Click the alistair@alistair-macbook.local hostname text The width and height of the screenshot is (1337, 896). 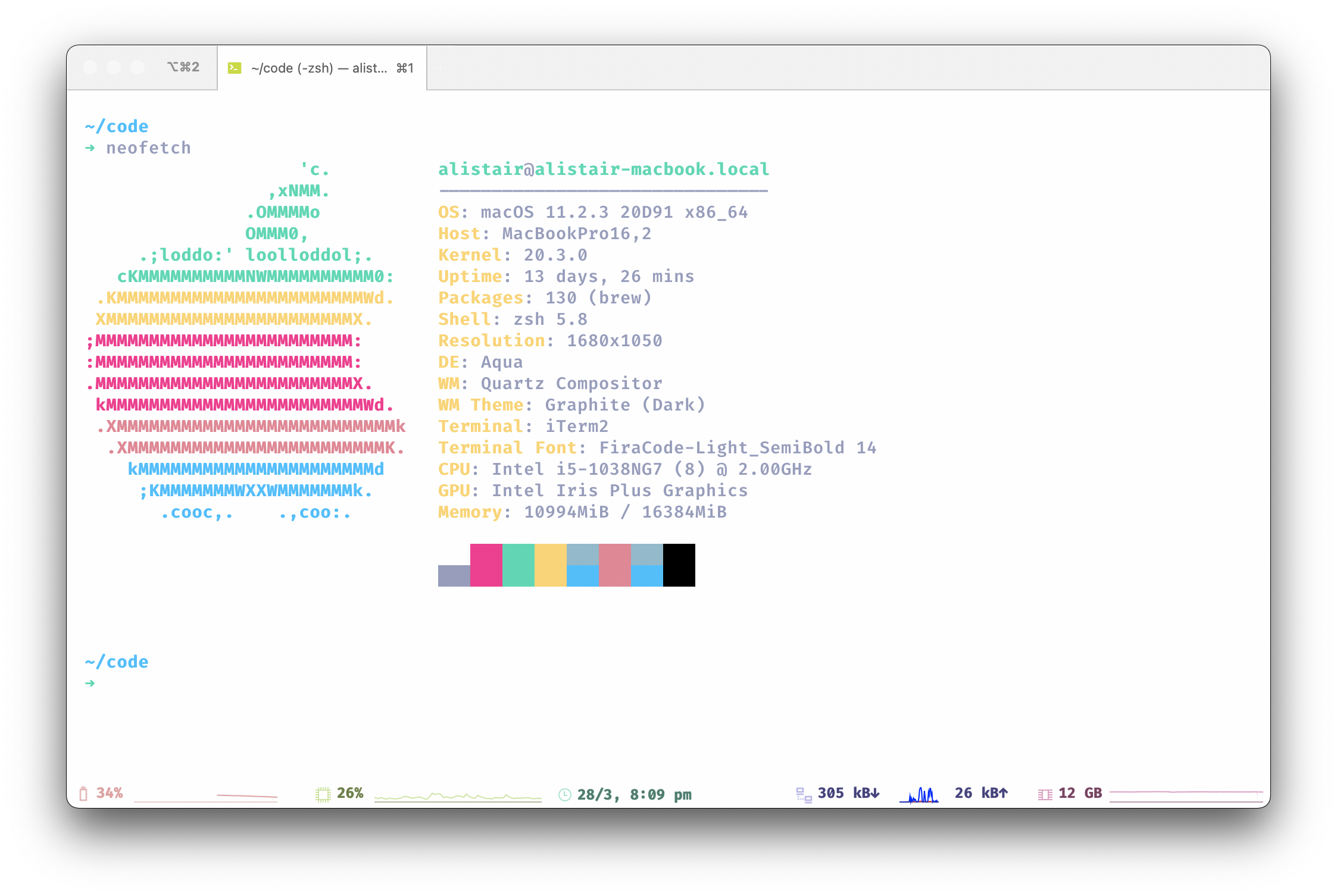coord(604,170)
